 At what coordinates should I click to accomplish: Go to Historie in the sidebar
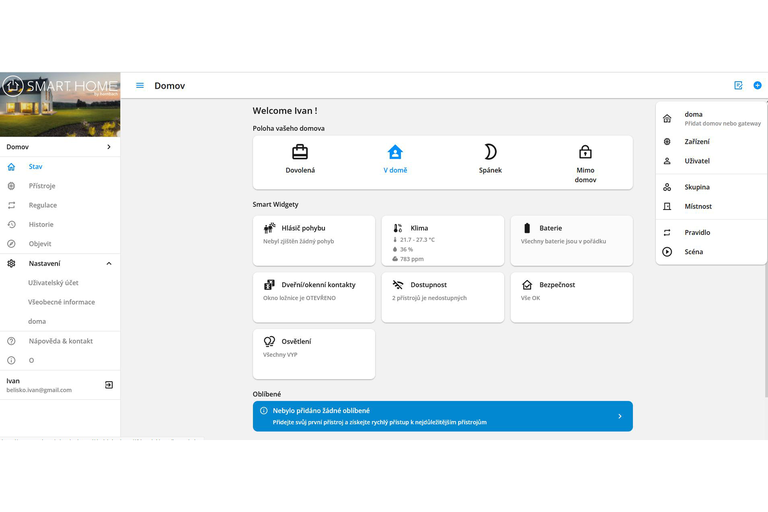pyautogui.click(x=41, y=225)
